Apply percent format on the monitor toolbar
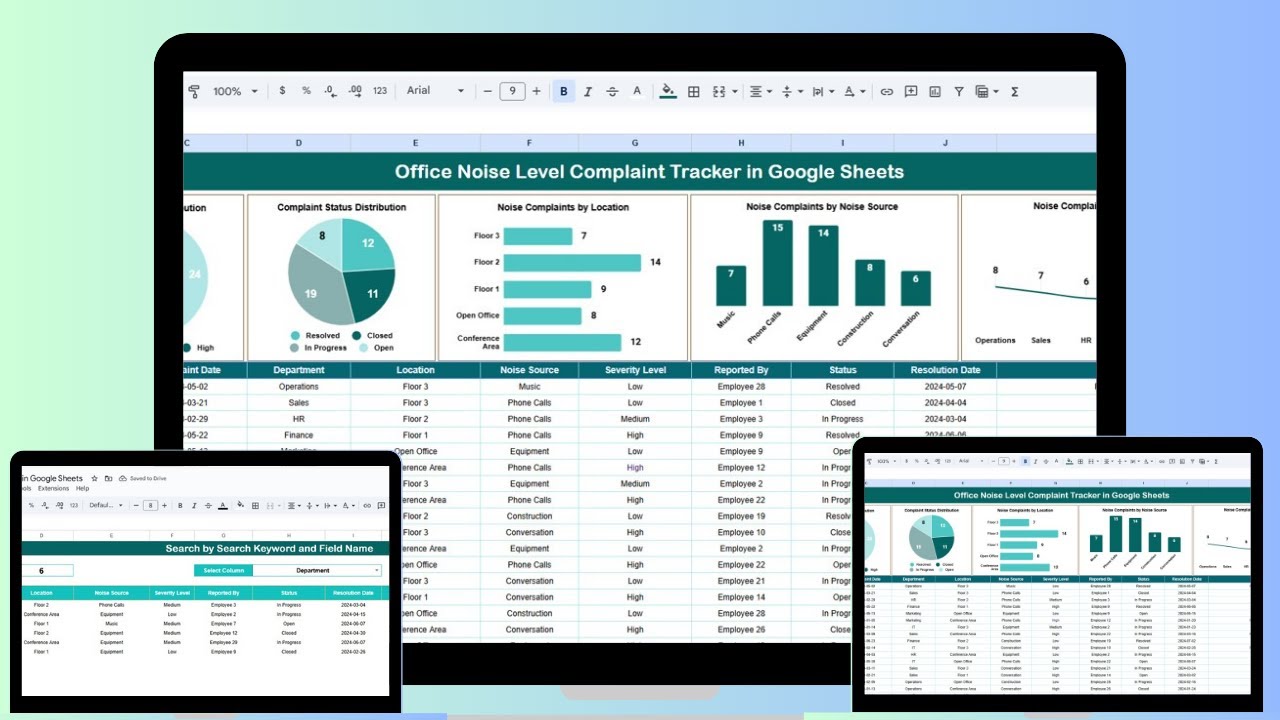The image size is (1280, 720). tap(306, 91)
